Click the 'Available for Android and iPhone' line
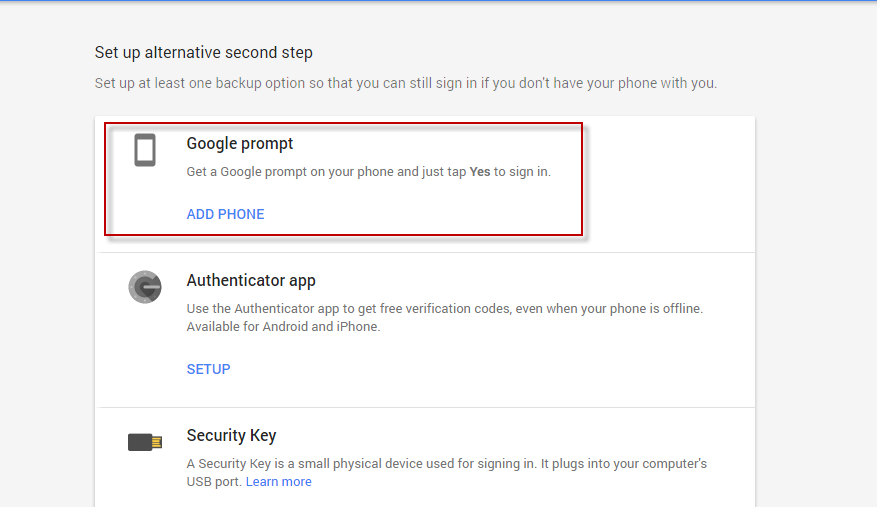 tap(283, 327)
